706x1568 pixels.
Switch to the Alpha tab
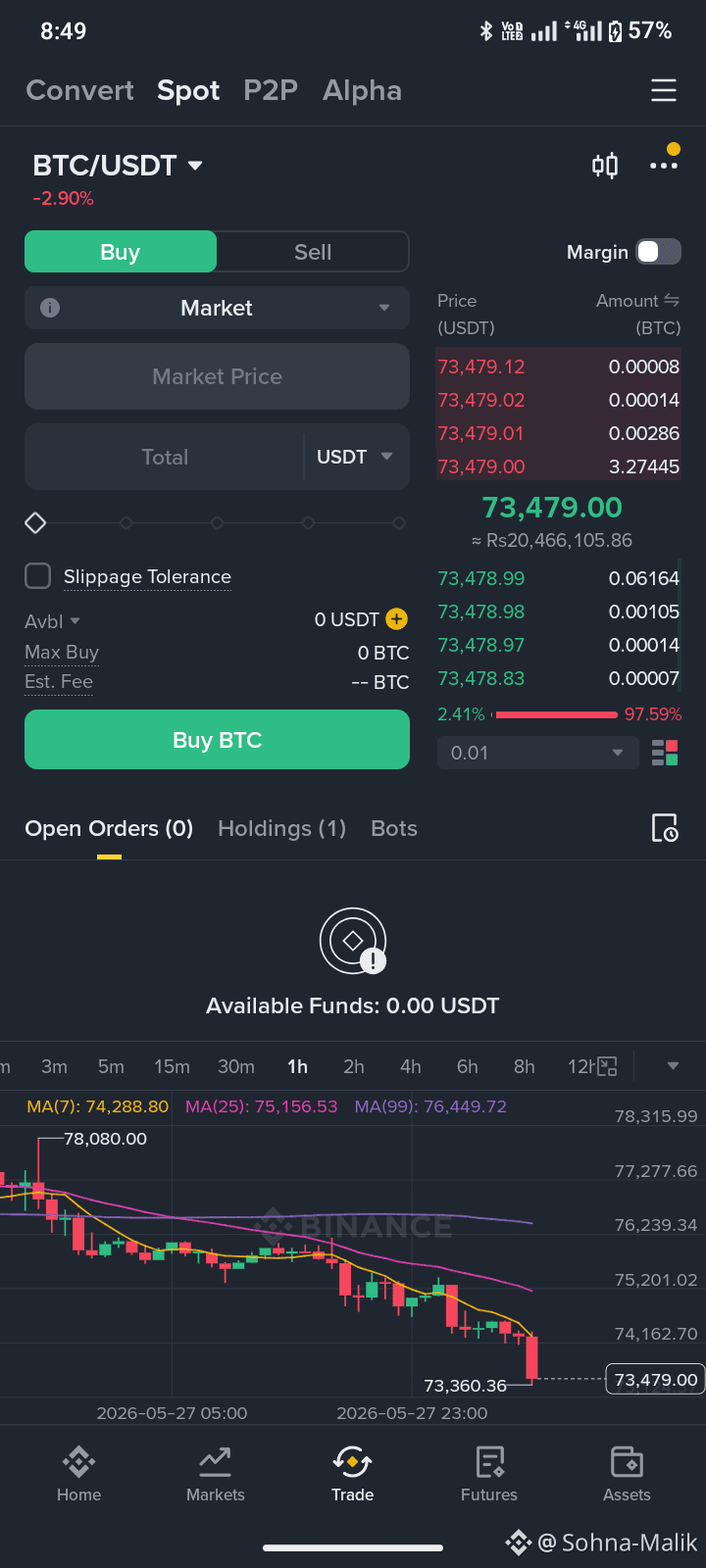click(362, 90)
